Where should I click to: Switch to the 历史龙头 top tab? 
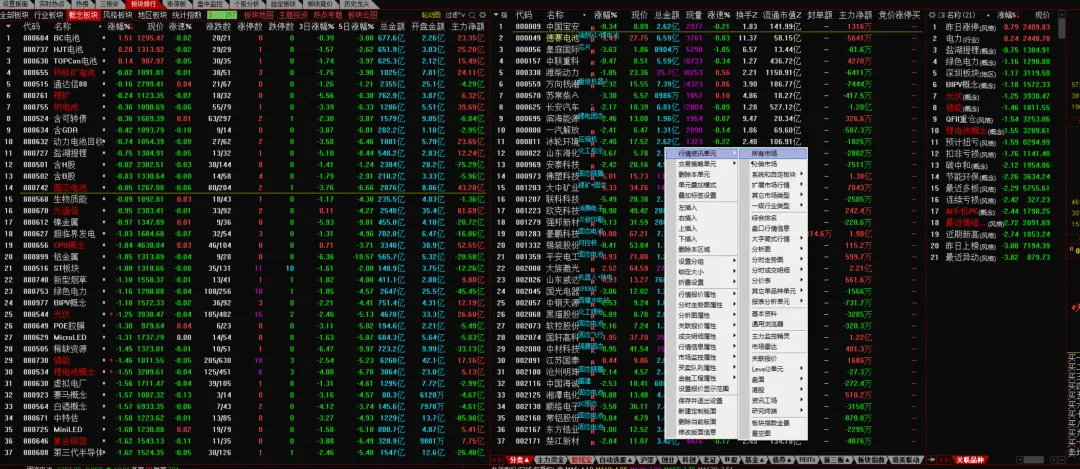point(359,3)
